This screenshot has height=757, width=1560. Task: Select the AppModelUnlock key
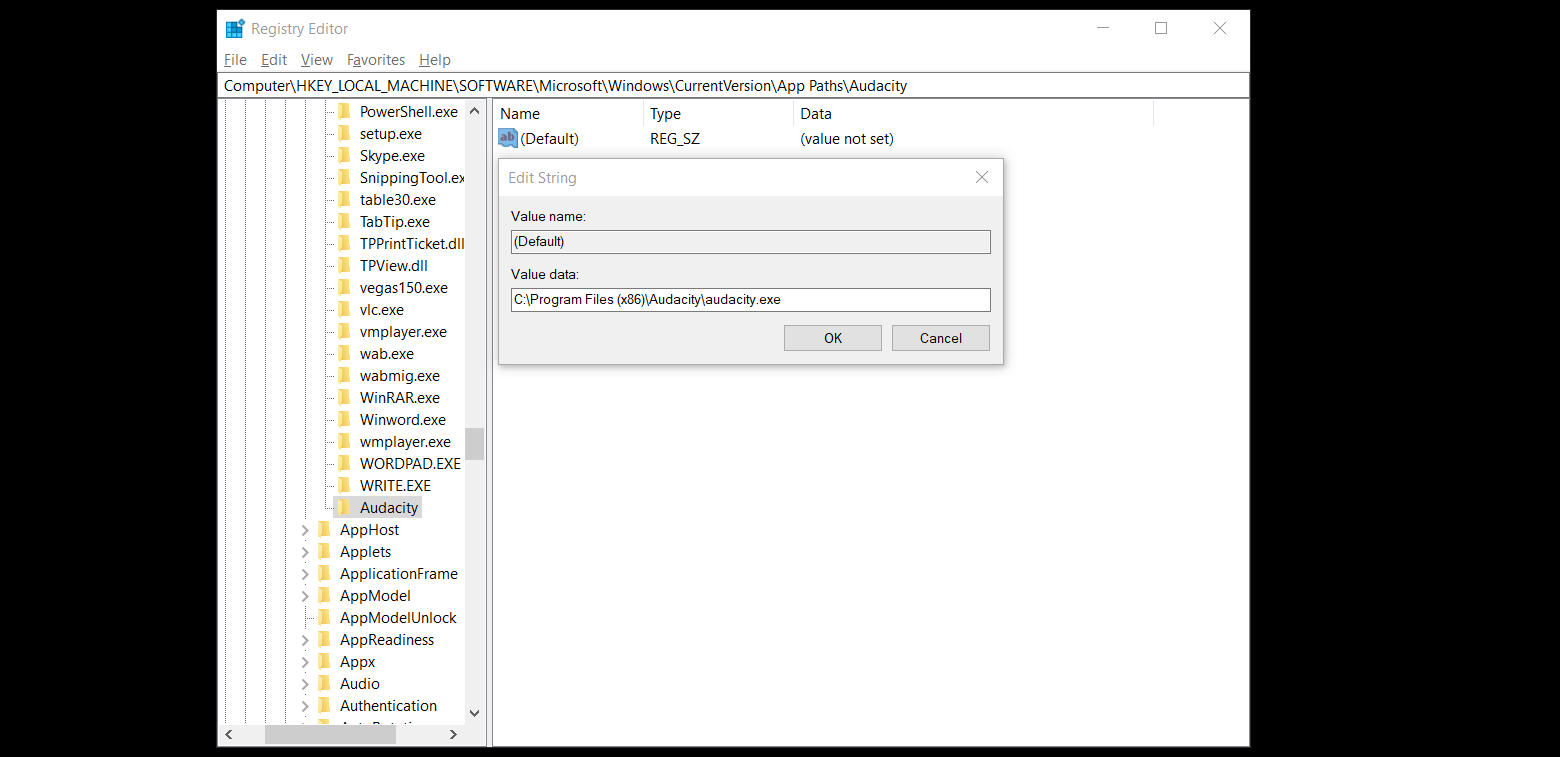pyautogui.click(x=398, y=617)
